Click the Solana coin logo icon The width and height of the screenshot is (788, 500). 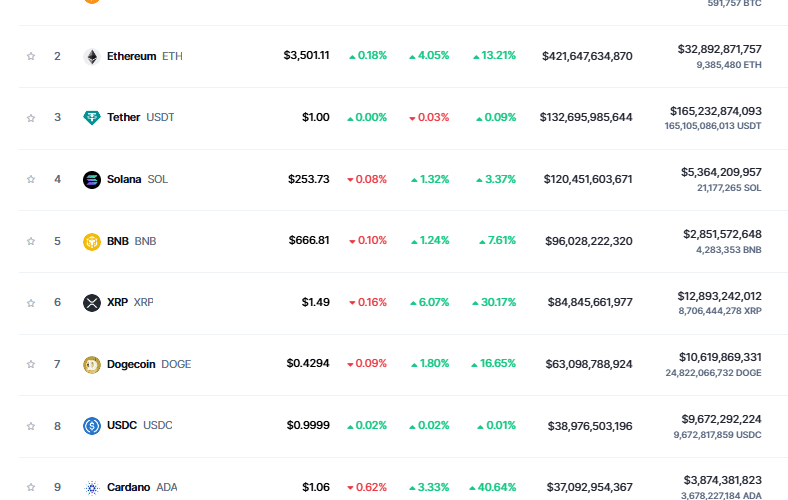point(91,179)
